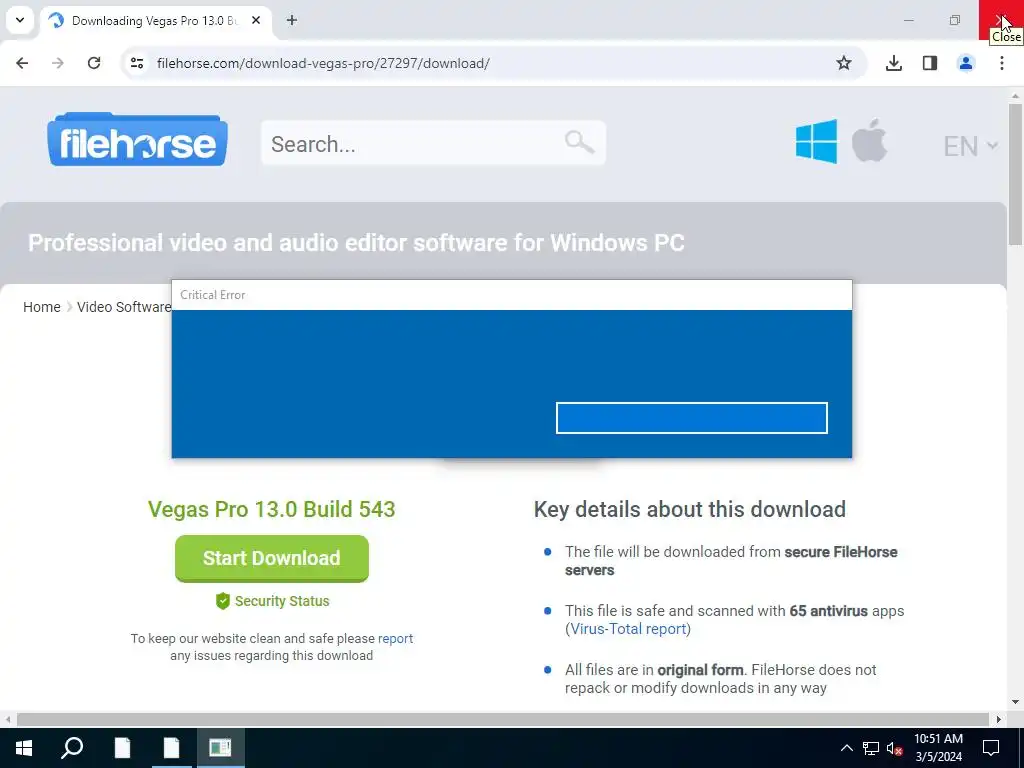Open a new browser tab

292,20
